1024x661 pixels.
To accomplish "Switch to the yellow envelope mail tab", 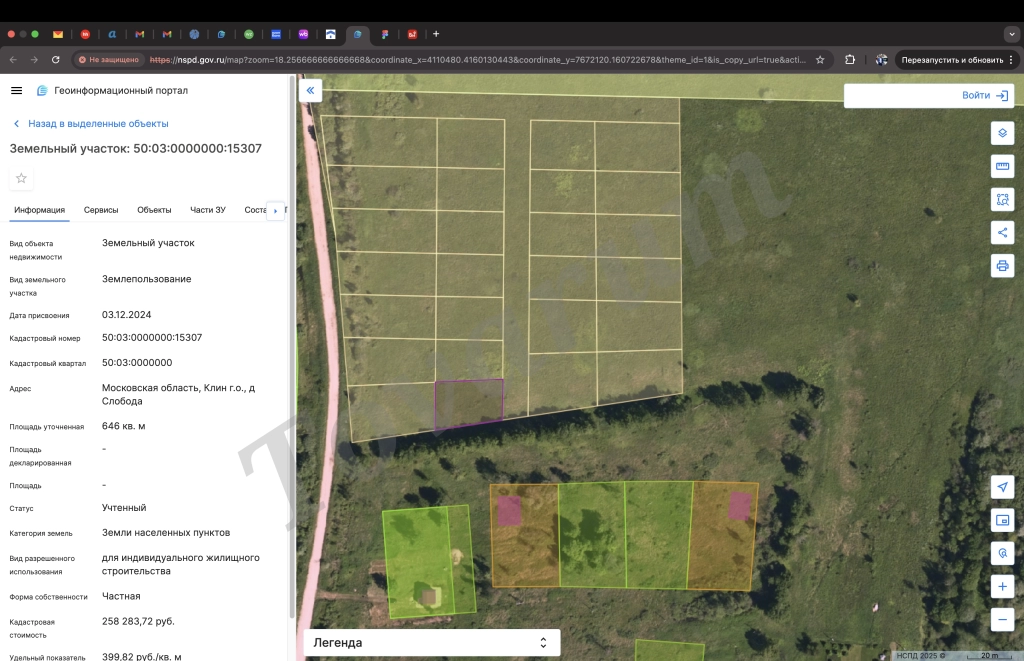I will (58, 34).
